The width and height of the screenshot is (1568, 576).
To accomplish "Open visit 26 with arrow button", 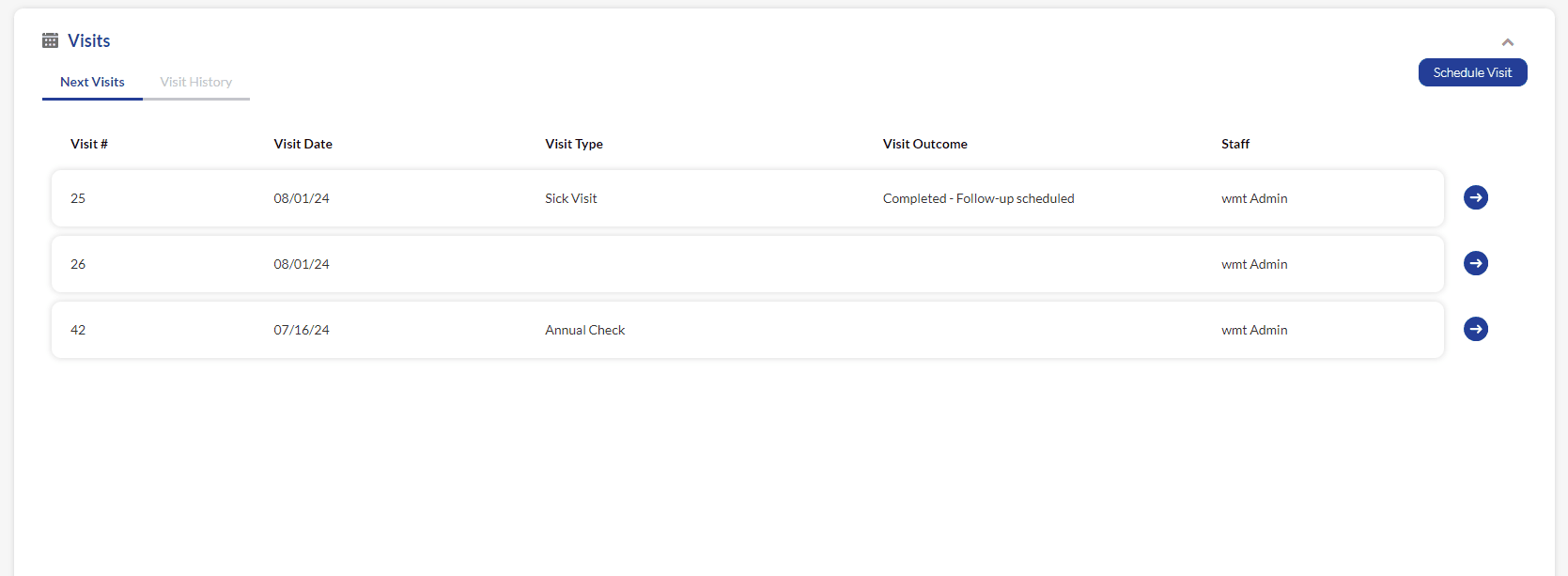I will (1476, 263).
